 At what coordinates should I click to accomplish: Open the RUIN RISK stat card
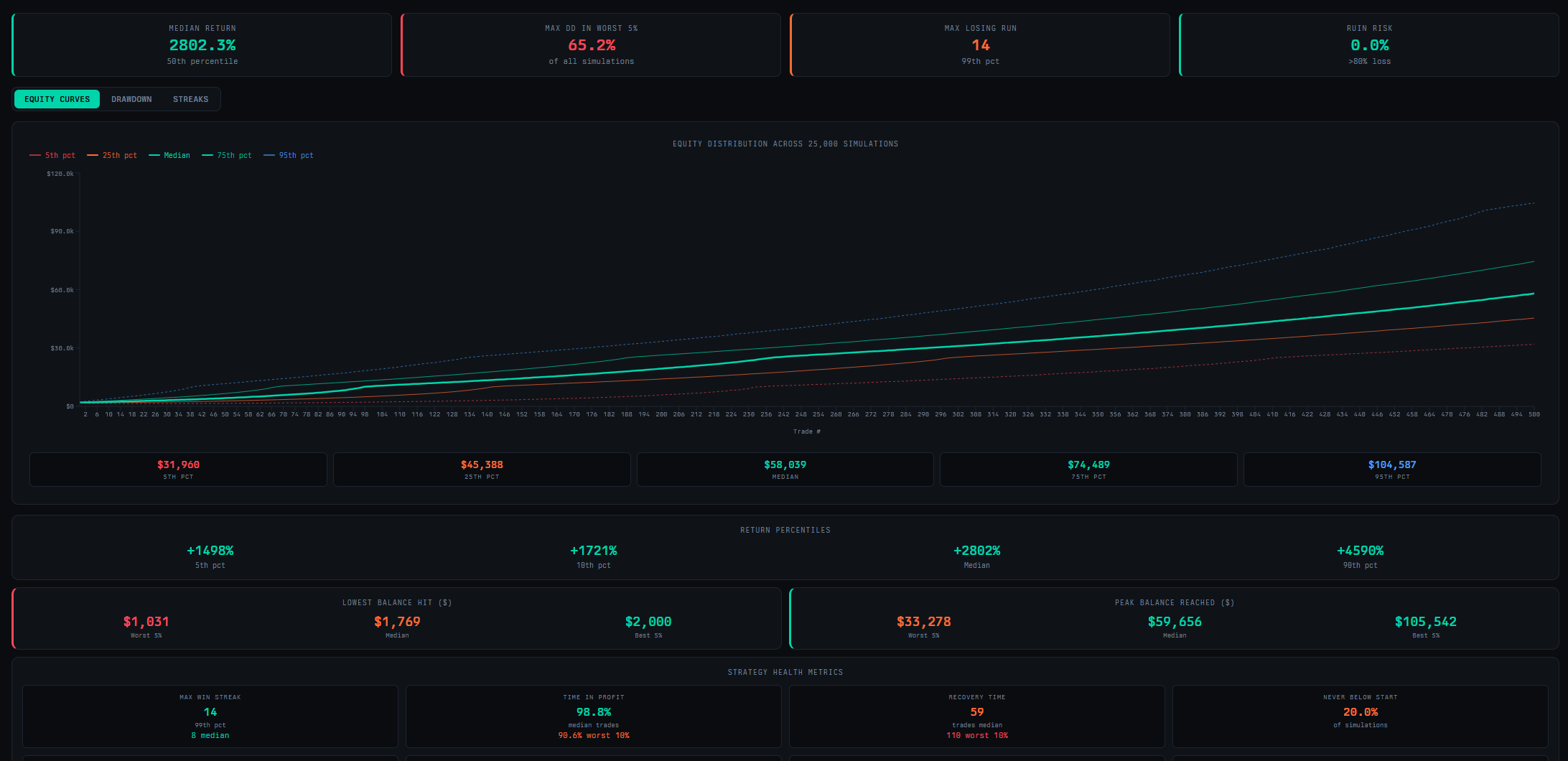tap(1369, 45)
